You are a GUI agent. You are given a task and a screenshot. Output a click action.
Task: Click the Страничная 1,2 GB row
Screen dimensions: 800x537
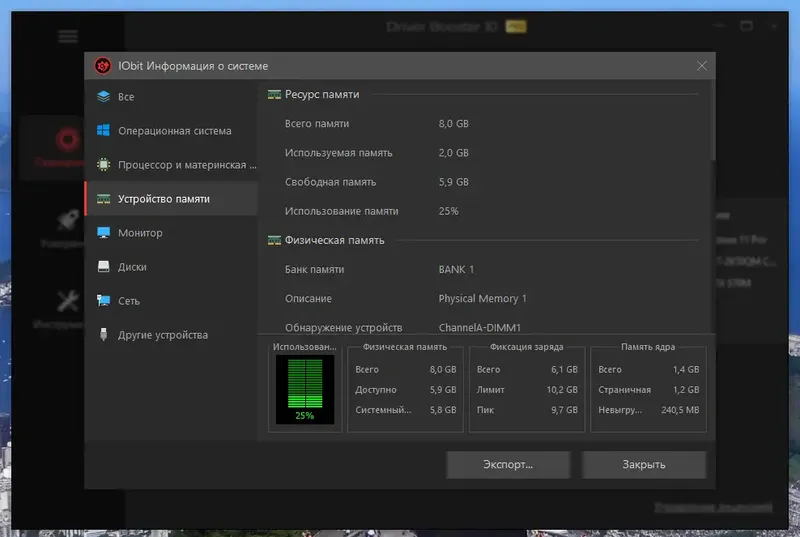pos(648,390)
